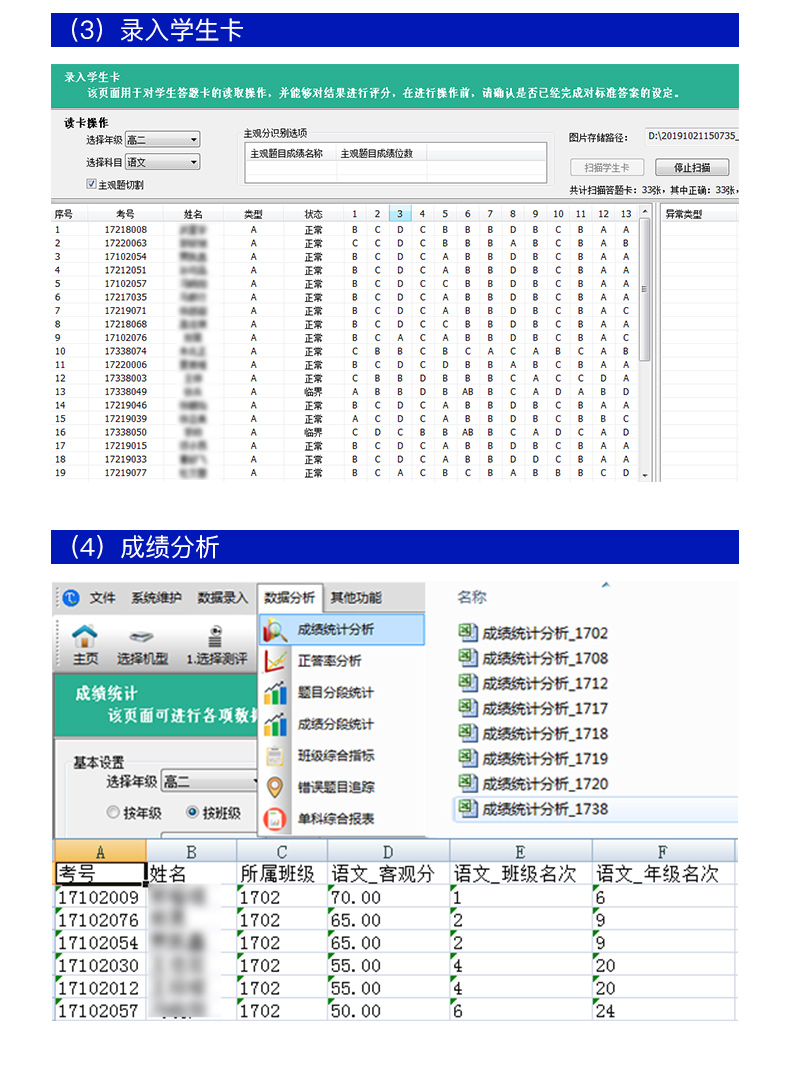
Task: Open file 成绩统计分析_1738
Action: tap(595, 809)
